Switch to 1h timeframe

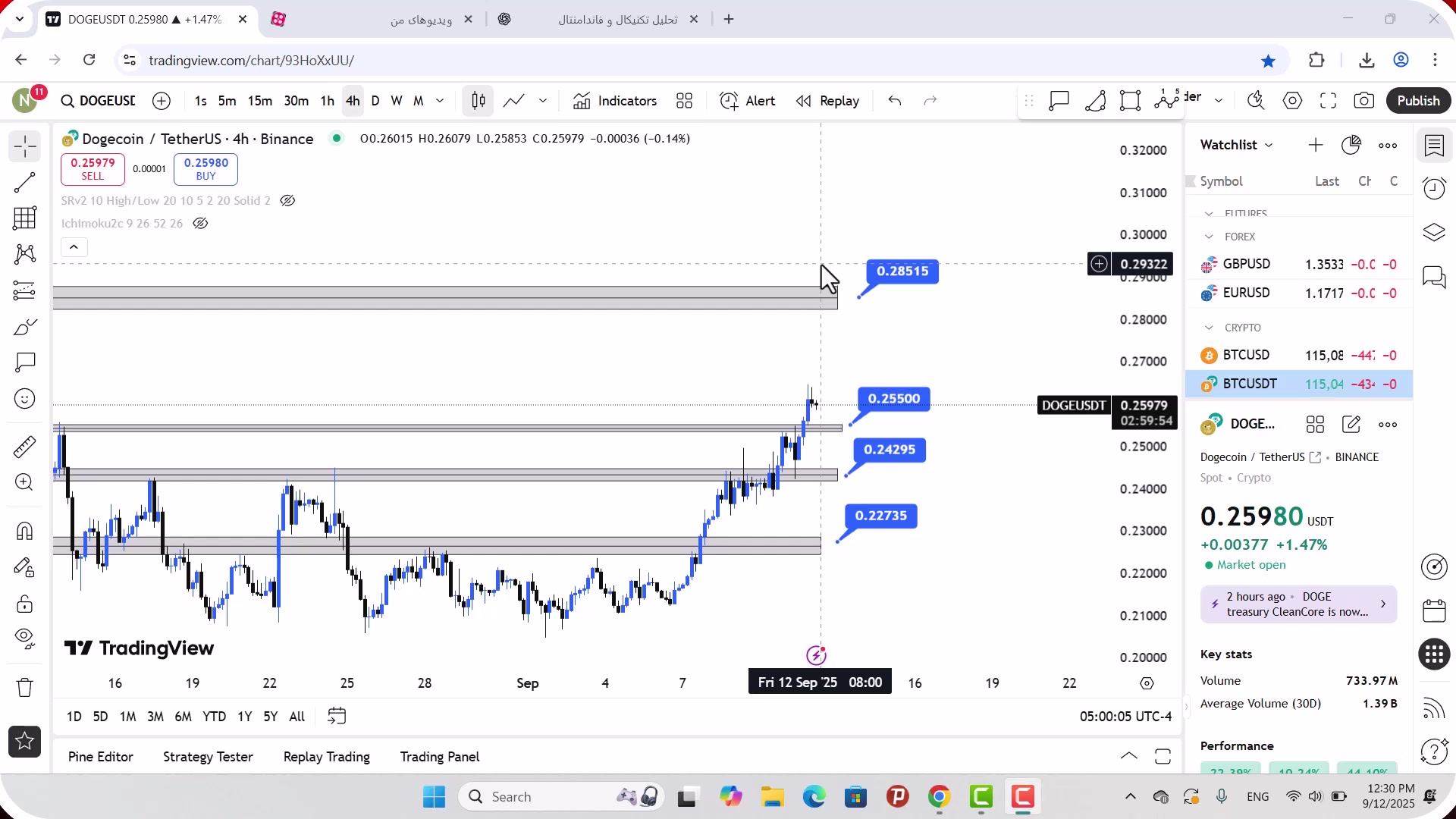click(327, 101)
